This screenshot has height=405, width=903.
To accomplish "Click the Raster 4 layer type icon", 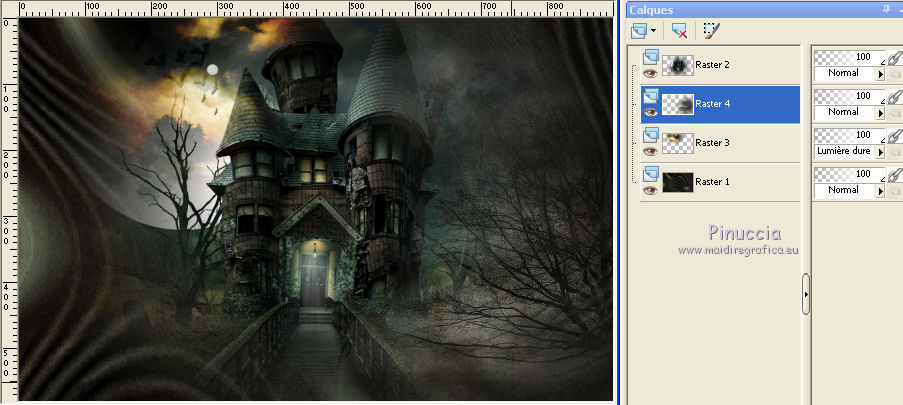I will pyautogui.click(x=651, y=96).
